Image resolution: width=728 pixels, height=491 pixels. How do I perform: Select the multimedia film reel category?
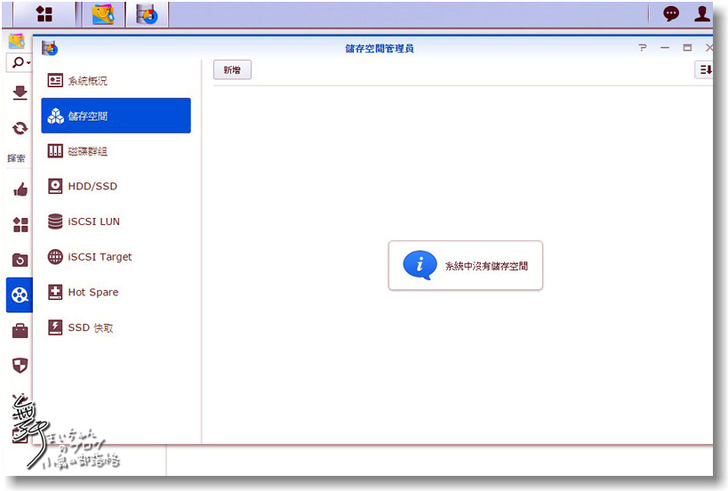tap(20, 295)
